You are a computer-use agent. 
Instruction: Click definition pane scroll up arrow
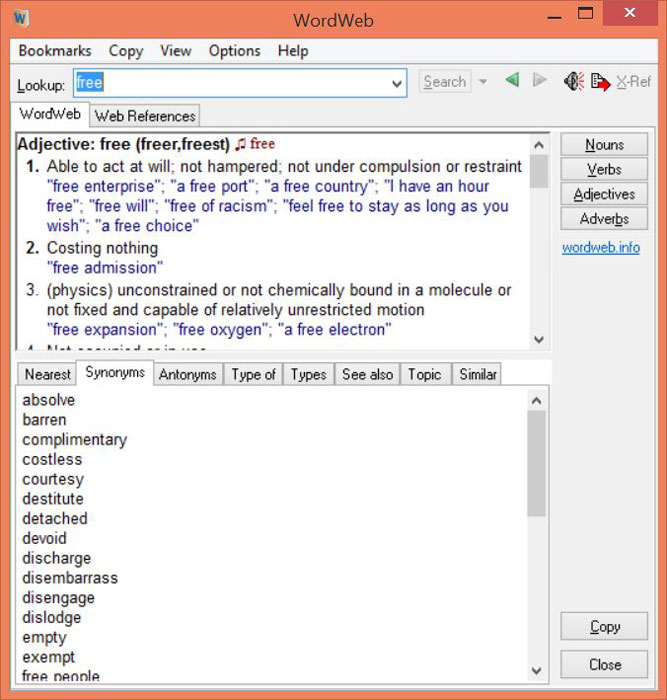[x=539, y=145]
